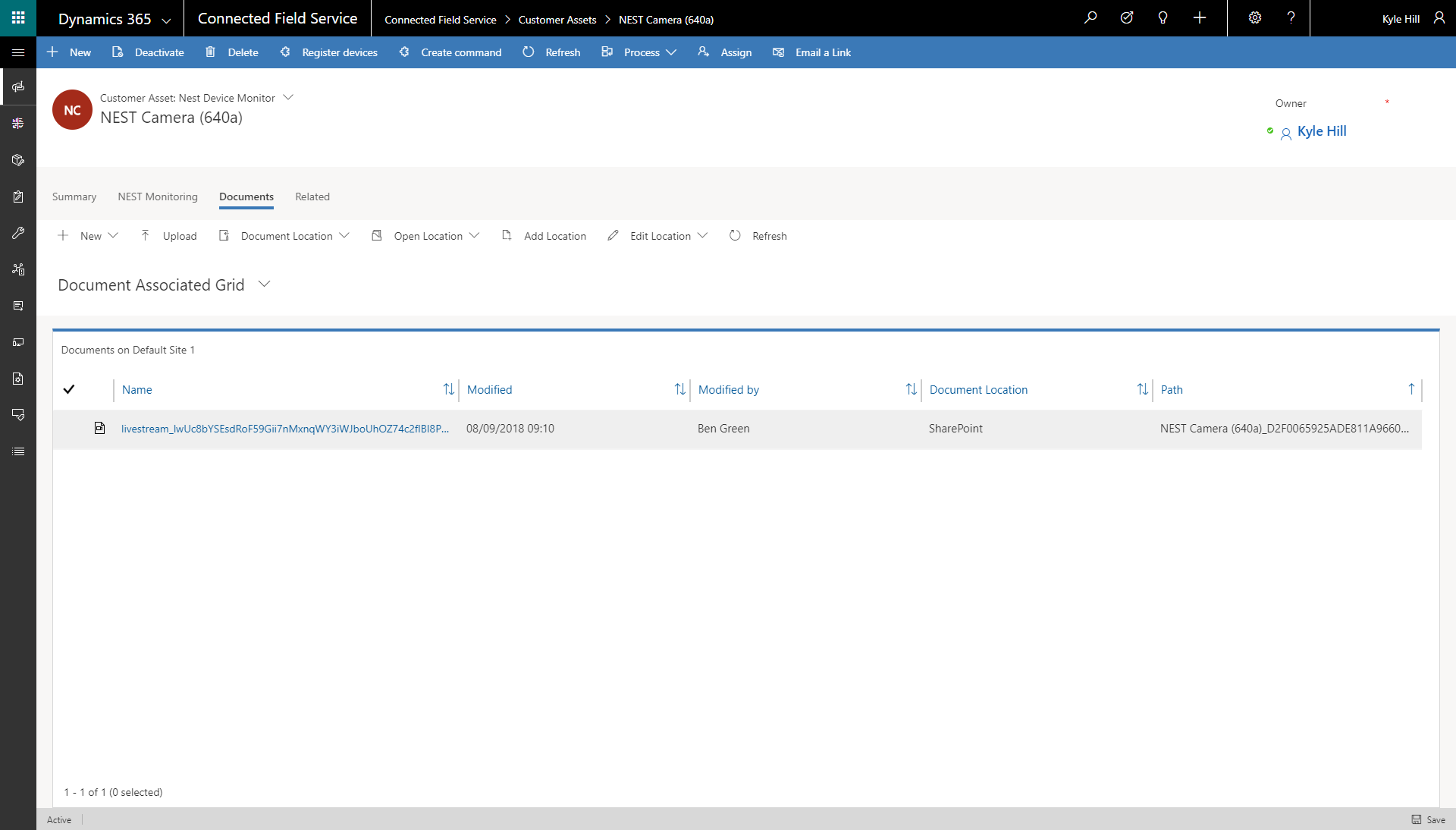Image resolution: width=1456 pixels, height=830 pixels.
Task: Click Assign in the command bar
Action: tap(725, 52)
